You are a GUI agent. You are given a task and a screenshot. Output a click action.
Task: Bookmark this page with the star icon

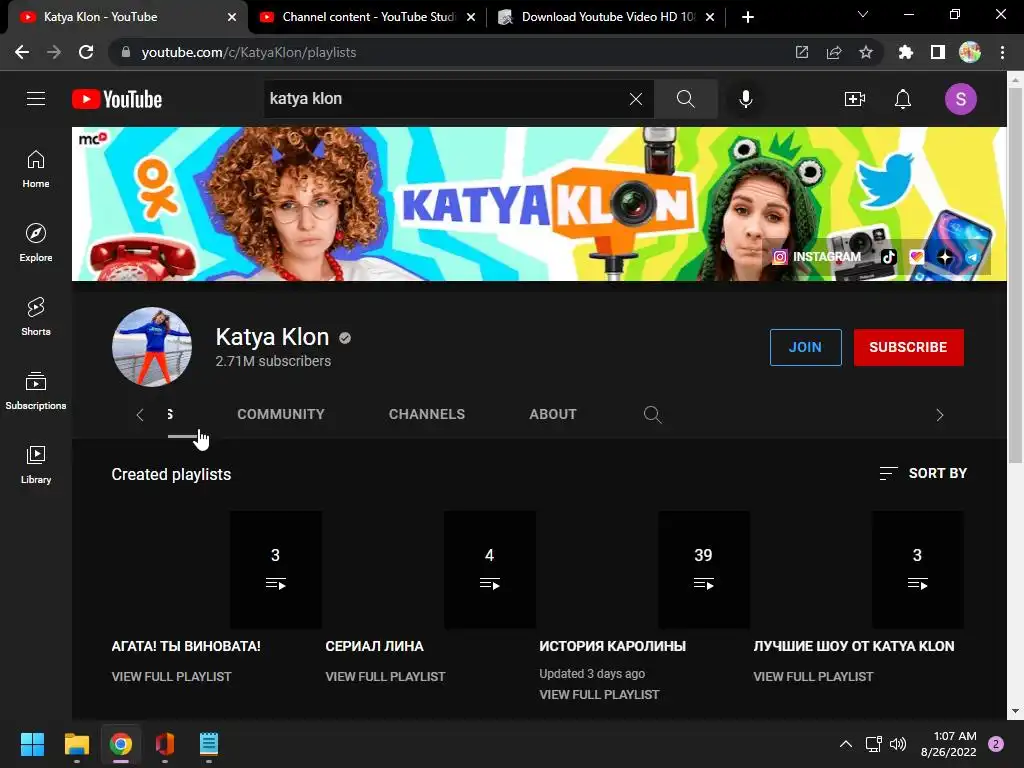[866, 52]
